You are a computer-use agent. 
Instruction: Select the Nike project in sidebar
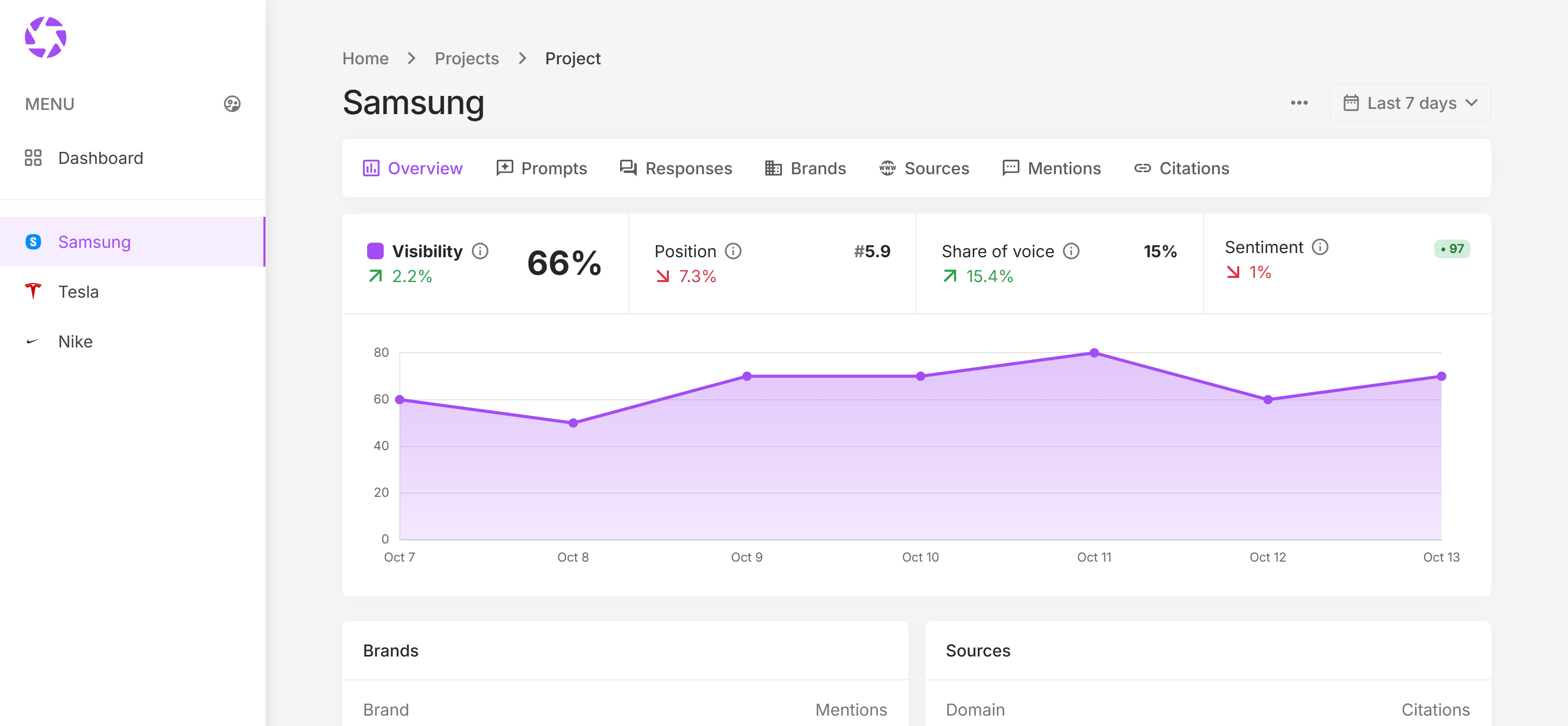tap(133, 341)
